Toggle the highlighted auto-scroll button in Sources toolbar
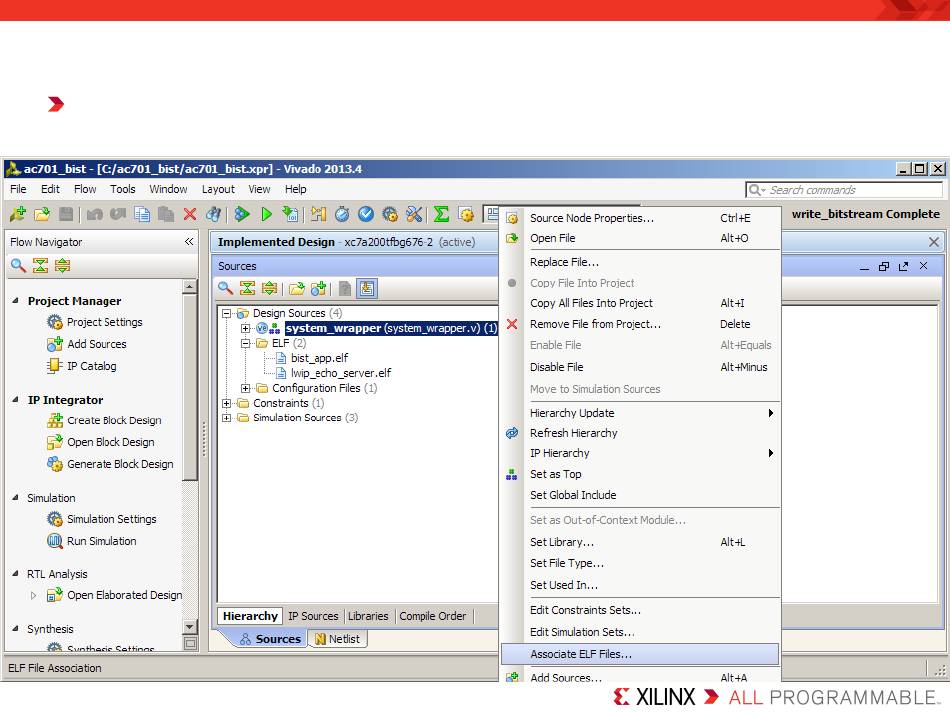 pyautogui.click(x=367, y=288)
